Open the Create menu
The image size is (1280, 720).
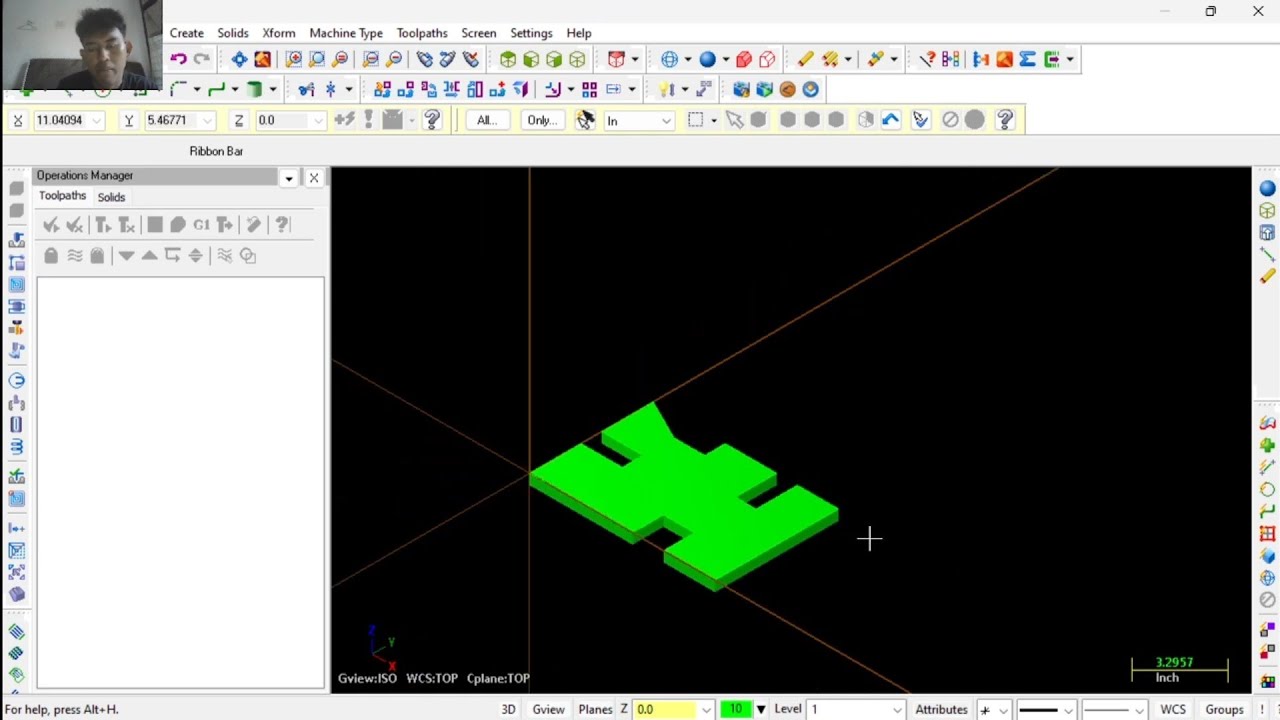pyautogui.click(x=187, y=33)
